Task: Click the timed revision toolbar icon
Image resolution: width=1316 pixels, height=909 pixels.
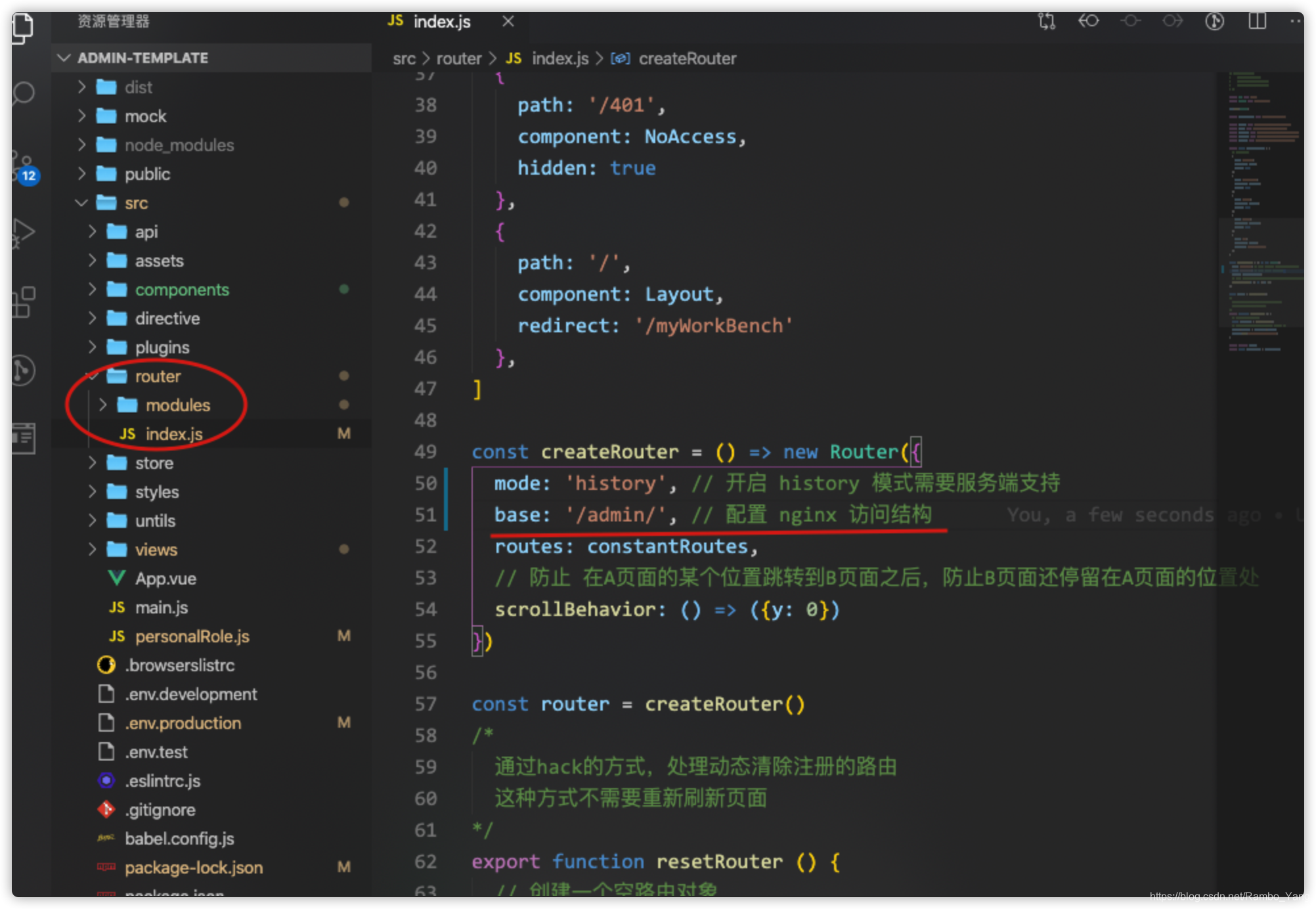Action: [1215, 22]
